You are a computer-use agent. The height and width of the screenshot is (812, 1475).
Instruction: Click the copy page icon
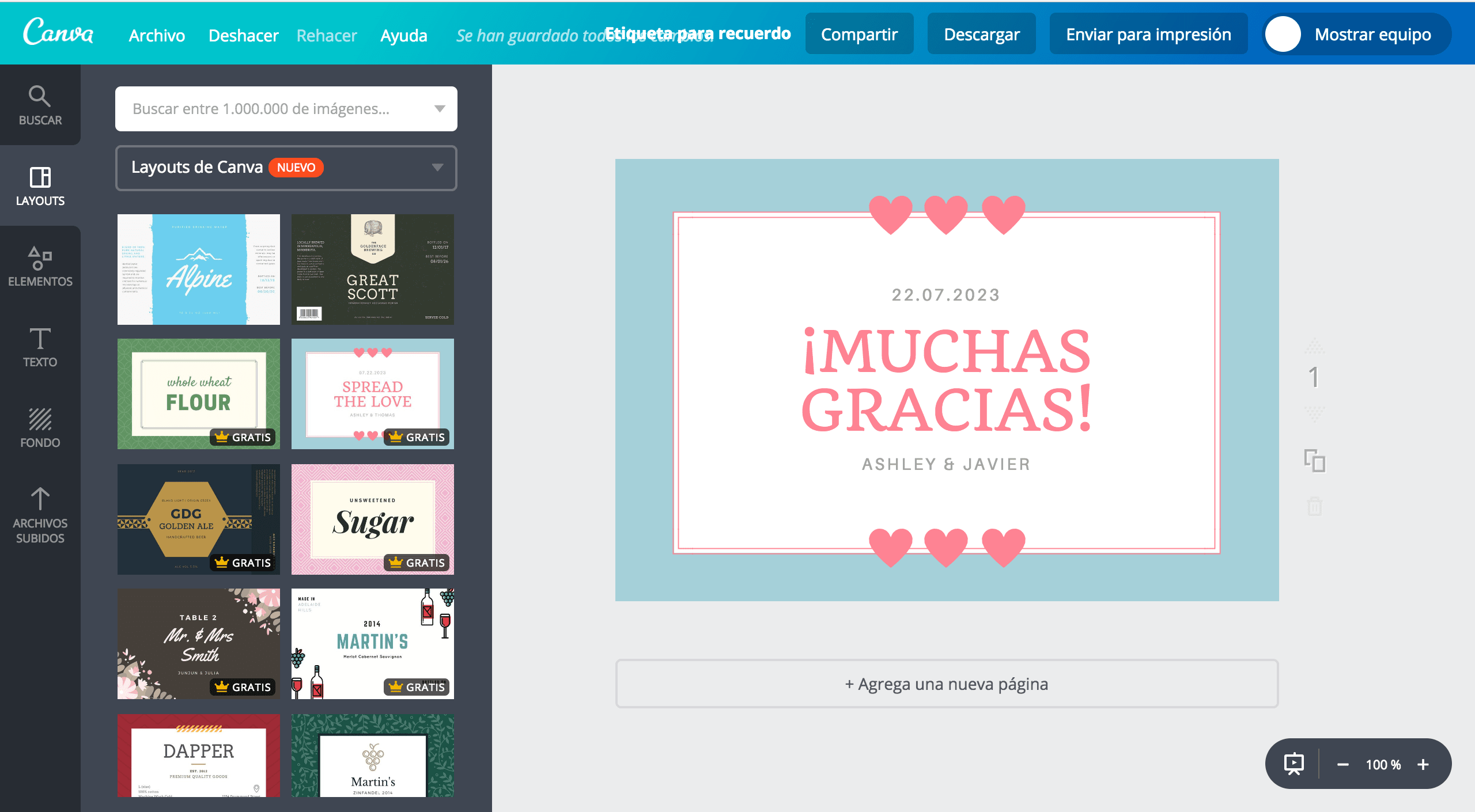pos(1314,461)
